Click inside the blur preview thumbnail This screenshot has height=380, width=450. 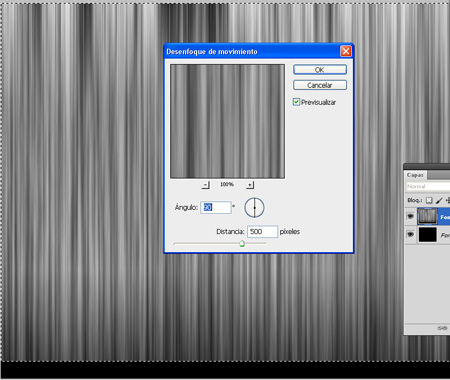tap(227, 121)
